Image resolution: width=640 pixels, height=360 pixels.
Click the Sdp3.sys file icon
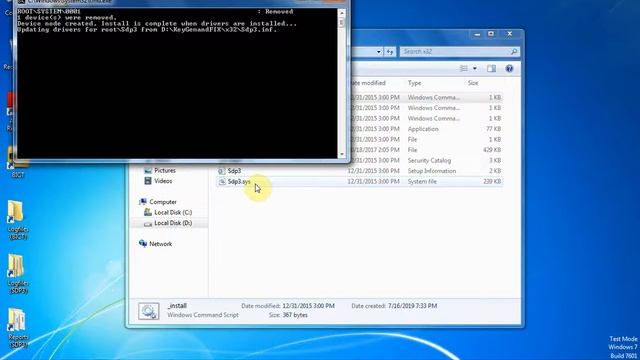pyautogui.click(x=222, y=182)
